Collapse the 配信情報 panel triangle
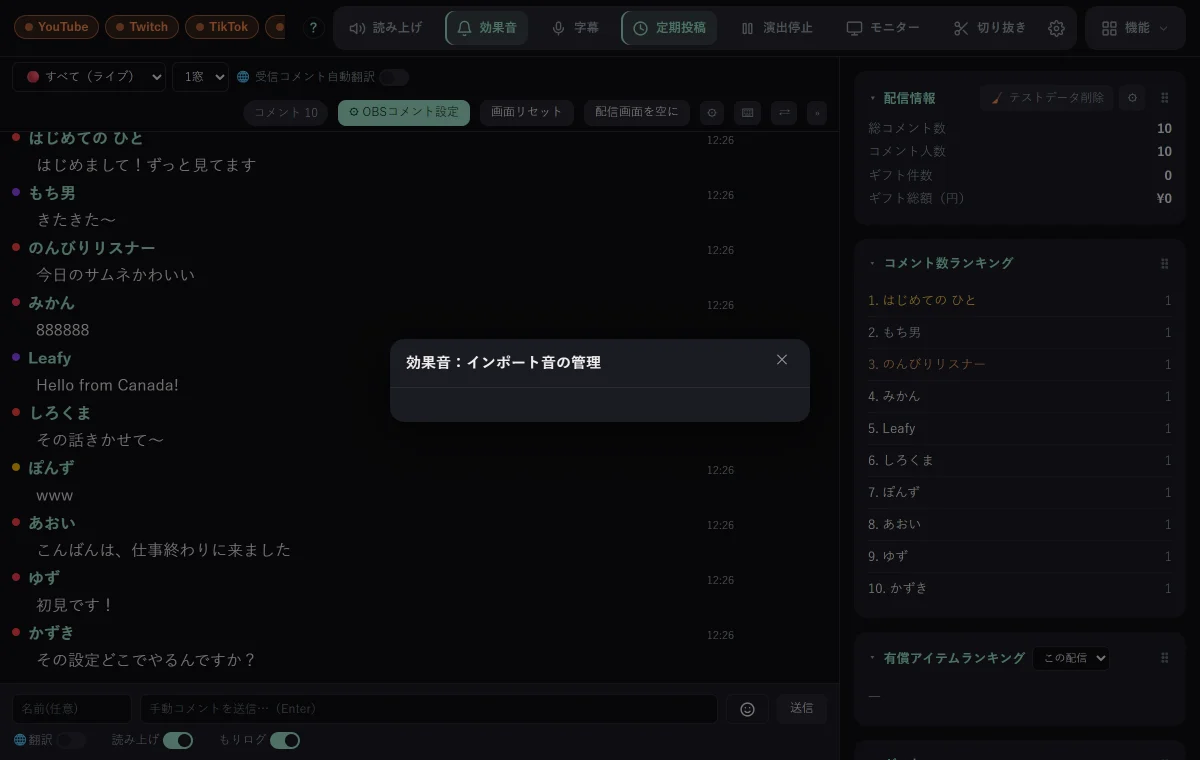The width and height of the screenshot is (1200, 760). point(872,98)
